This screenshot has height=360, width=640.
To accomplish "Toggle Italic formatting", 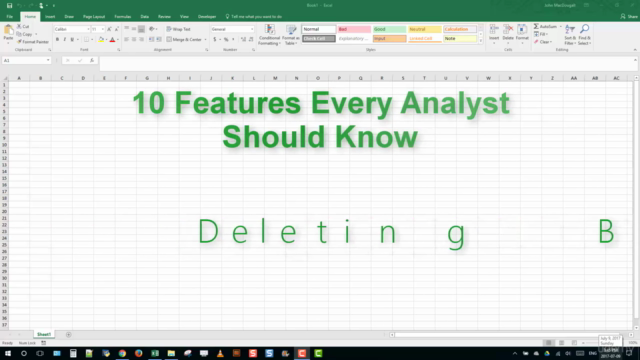I will coord(64,40).
